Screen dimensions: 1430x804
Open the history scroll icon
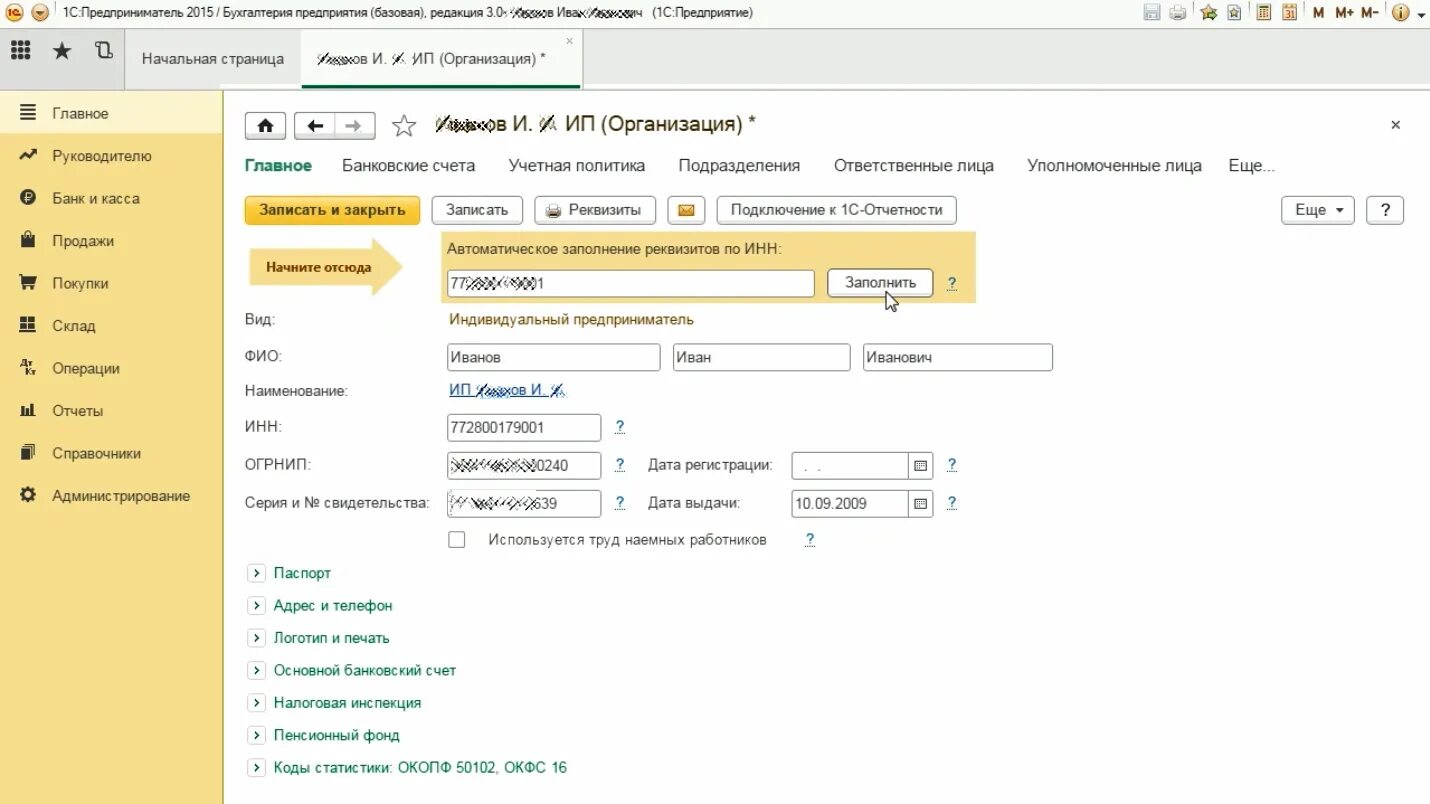(x=103, y=51)
